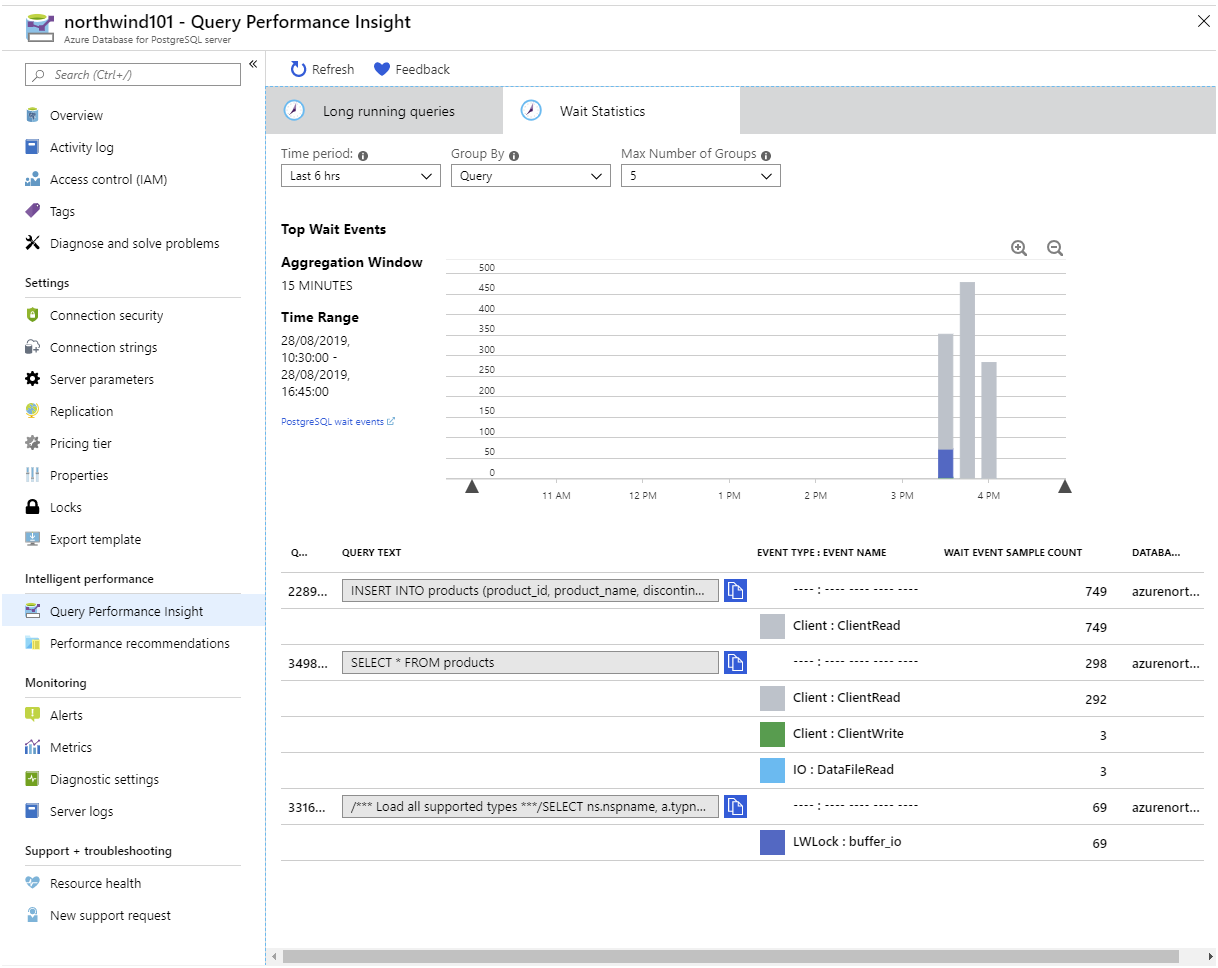
Task: Click the blue segment of the chart bar
Action: pyautogui.click(x=945, y=464)
